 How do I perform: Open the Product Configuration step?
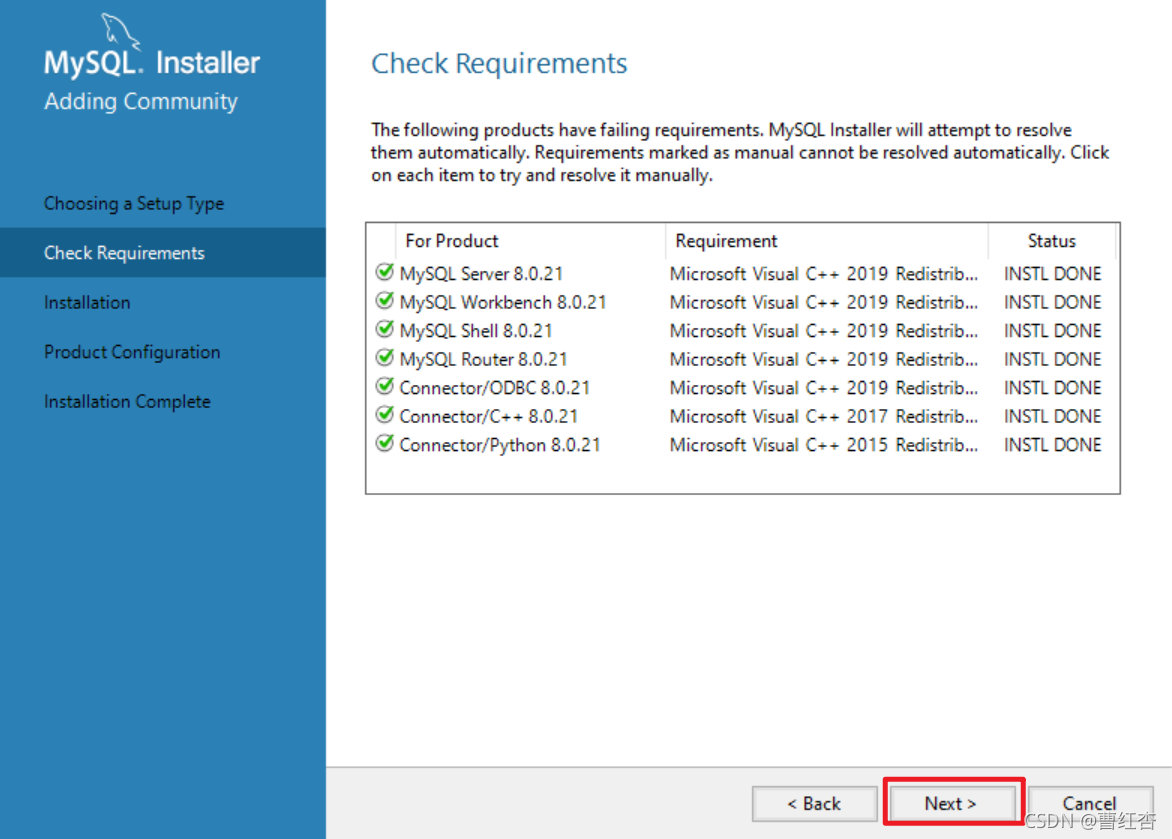[x=132, y=352]
